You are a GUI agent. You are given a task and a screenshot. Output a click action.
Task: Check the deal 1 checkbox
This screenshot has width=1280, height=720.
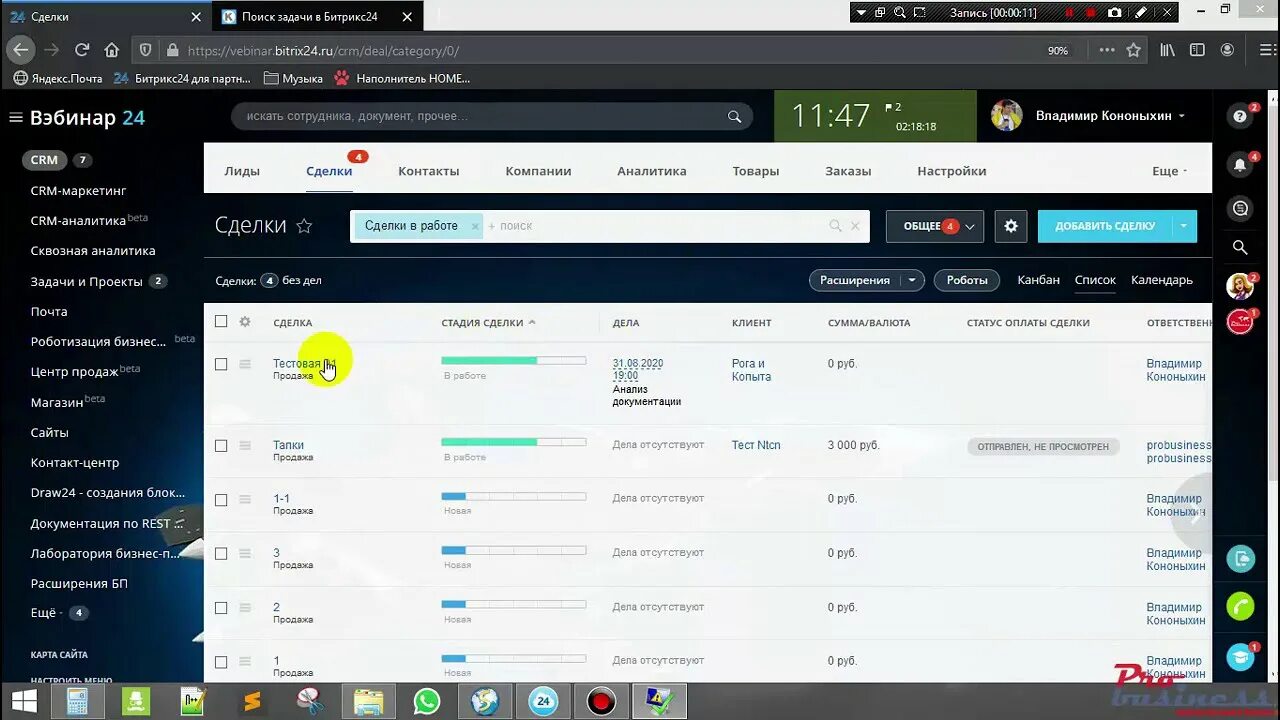pos(221,662)
